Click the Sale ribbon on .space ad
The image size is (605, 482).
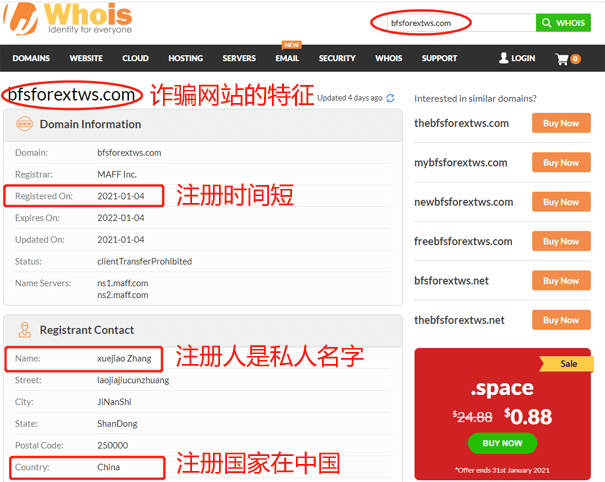(566, 364)
